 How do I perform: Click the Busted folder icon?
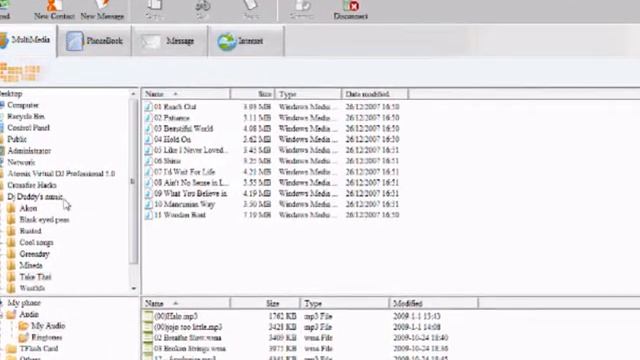(x=11, y=231)
